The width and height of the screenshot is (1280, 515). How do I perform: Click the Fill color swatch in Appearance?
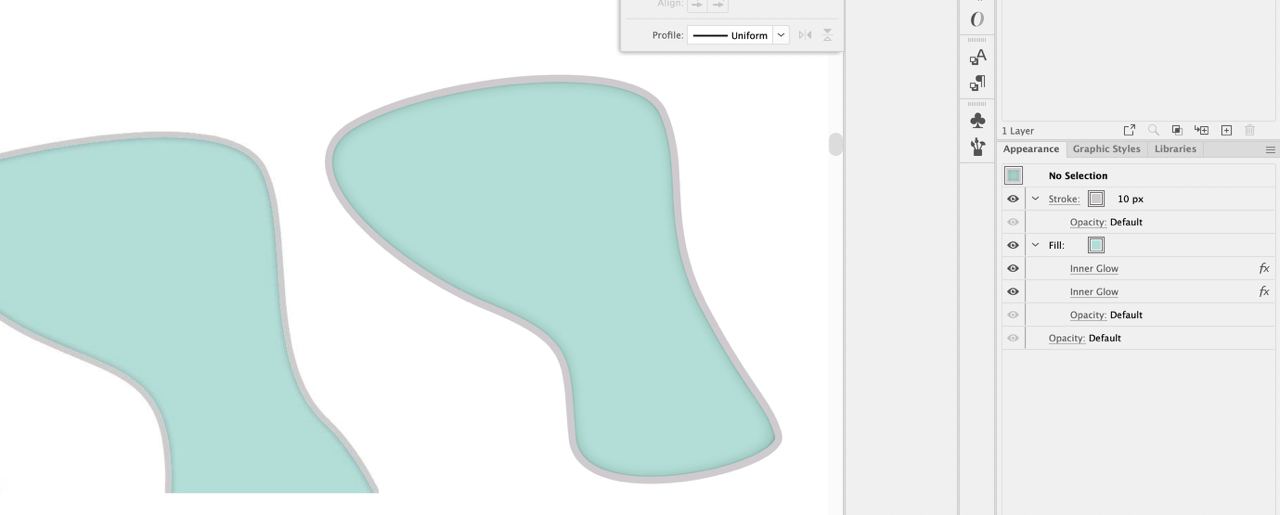[1096, 245]
